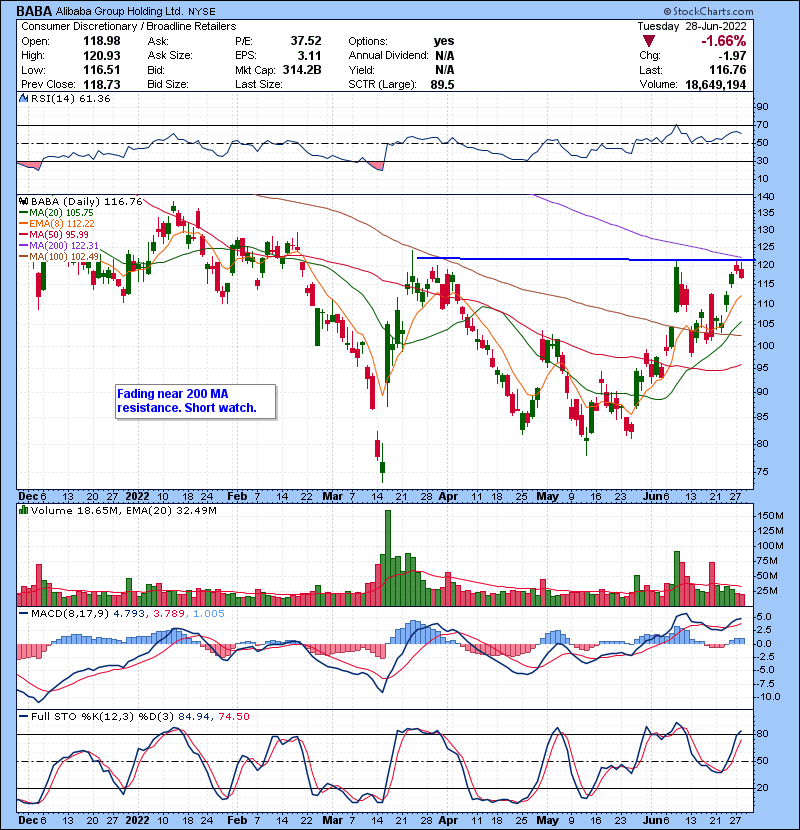Image resolution: width=800 pixels, height=830 pixels.
Task: Click the NYSE exchange label
Action: [x=202, y=11]
